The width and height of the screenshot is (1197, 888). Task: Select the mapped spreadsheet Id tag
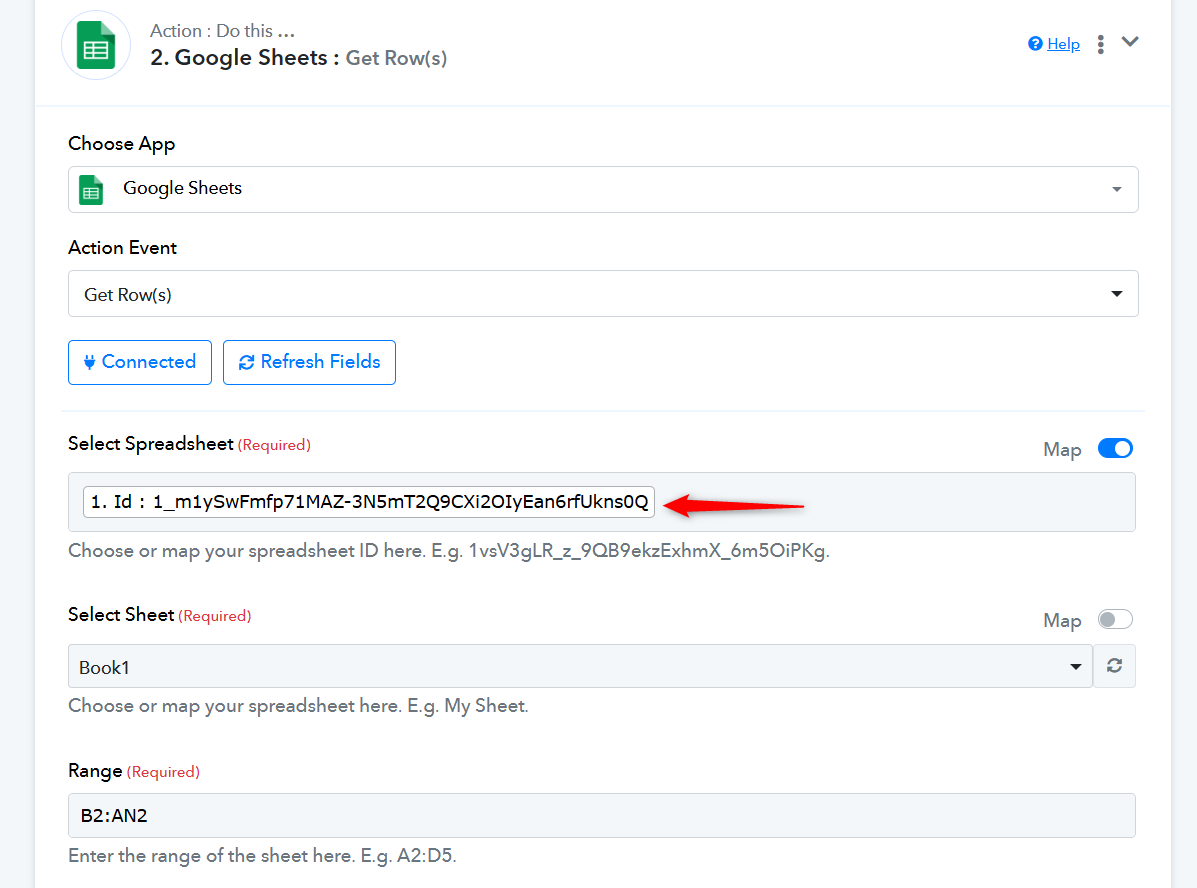coord(368,502)
